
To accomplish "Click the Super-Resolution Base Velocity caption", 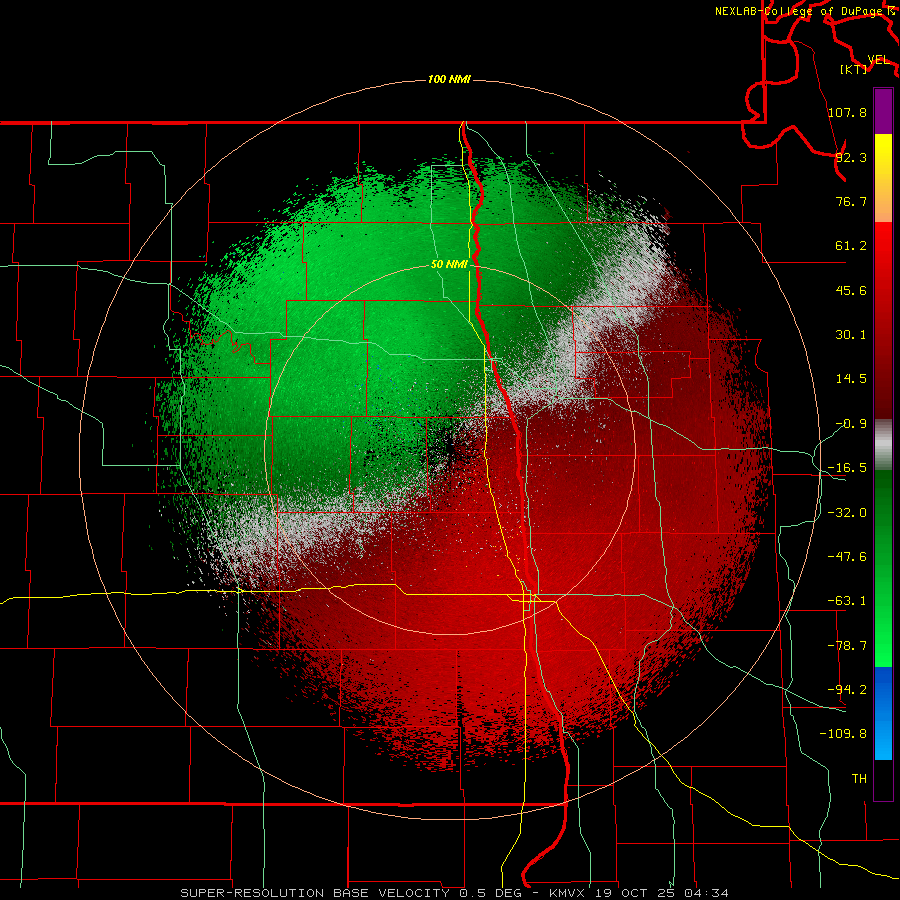I will click(455, 893).
